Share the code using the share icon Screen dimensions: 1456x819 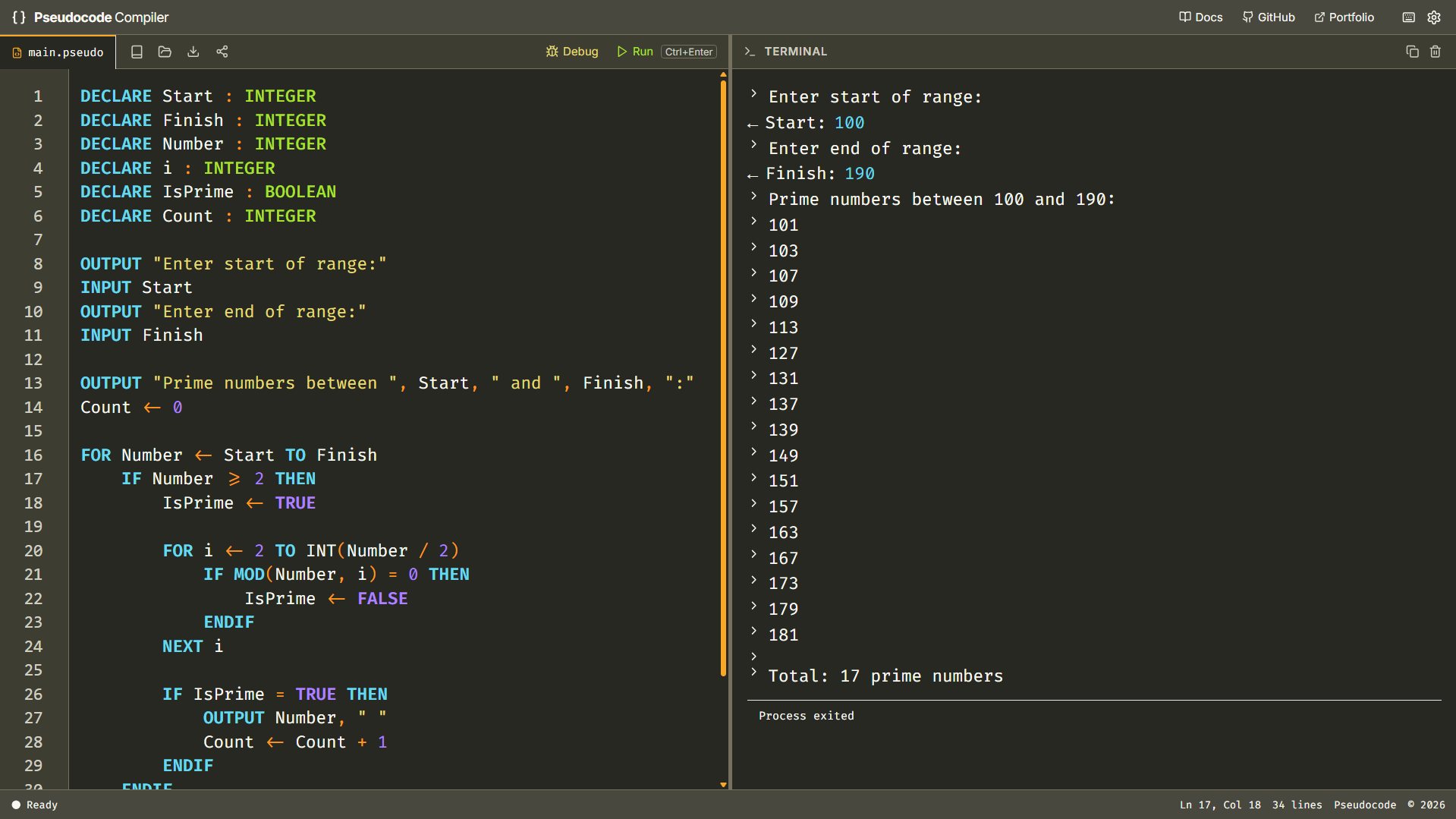pos(222,52)
